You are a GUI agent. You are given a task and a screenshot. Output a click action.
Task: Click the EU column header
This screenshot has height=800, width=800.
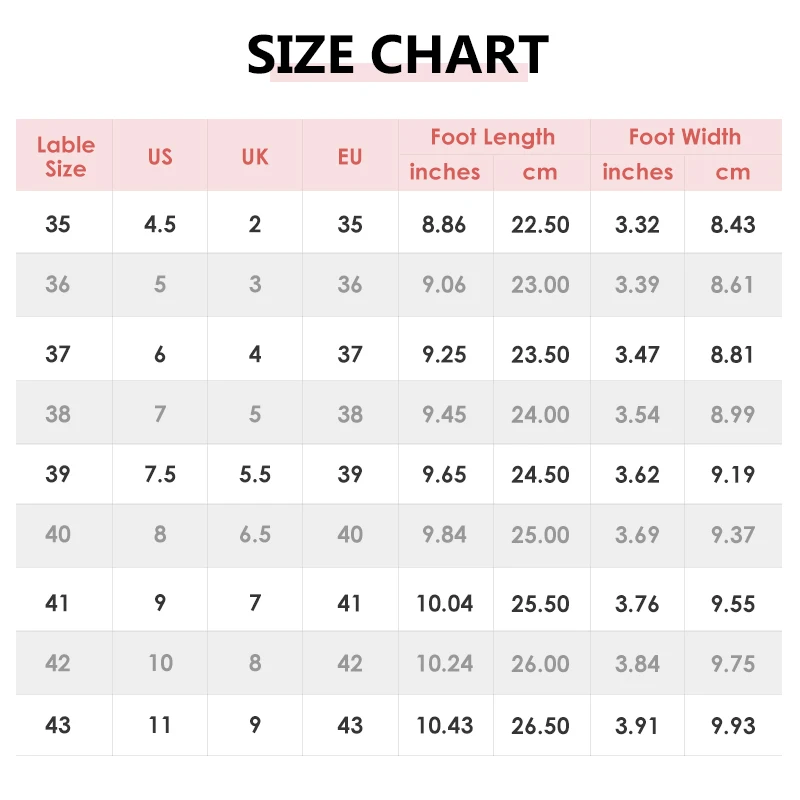pyautogui.click(x=350, y=157)
